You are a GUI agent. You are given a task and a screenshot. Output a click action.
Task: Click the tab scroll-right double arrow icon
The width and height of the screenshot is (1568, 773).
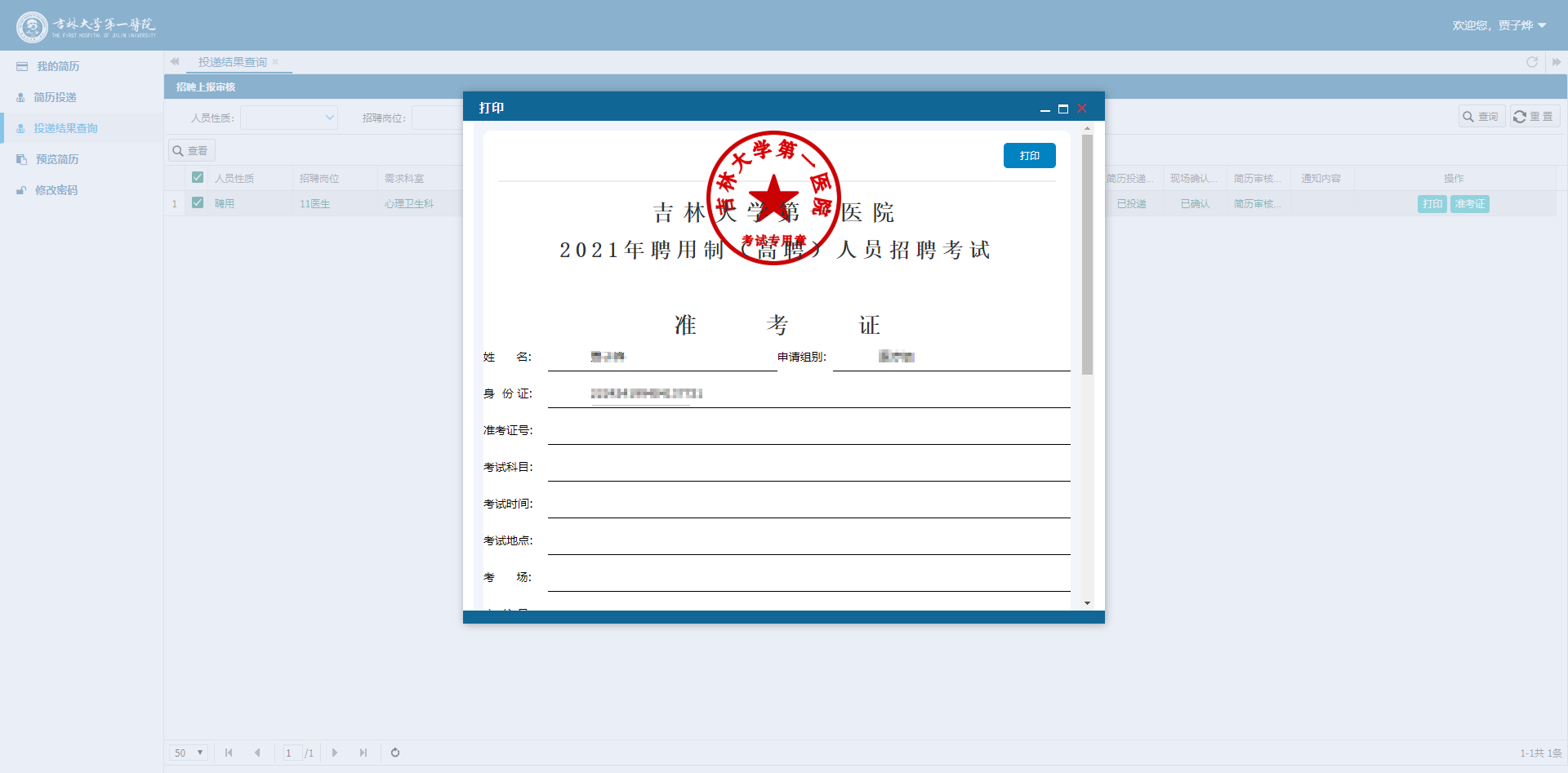click(x=1556, y=62)
